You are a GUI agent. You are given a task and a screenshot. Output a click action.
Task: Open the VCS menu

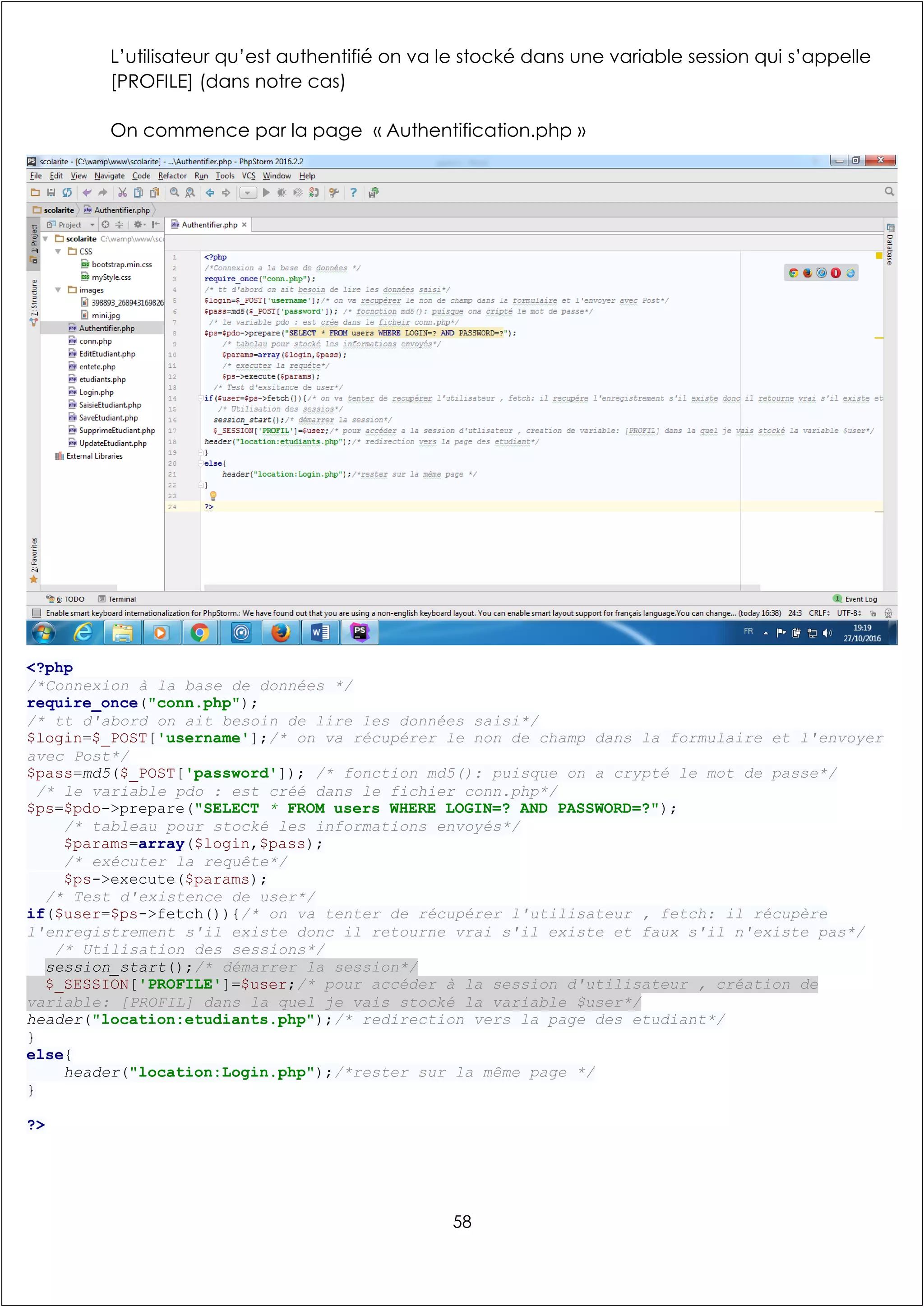[x=248, y=176]
